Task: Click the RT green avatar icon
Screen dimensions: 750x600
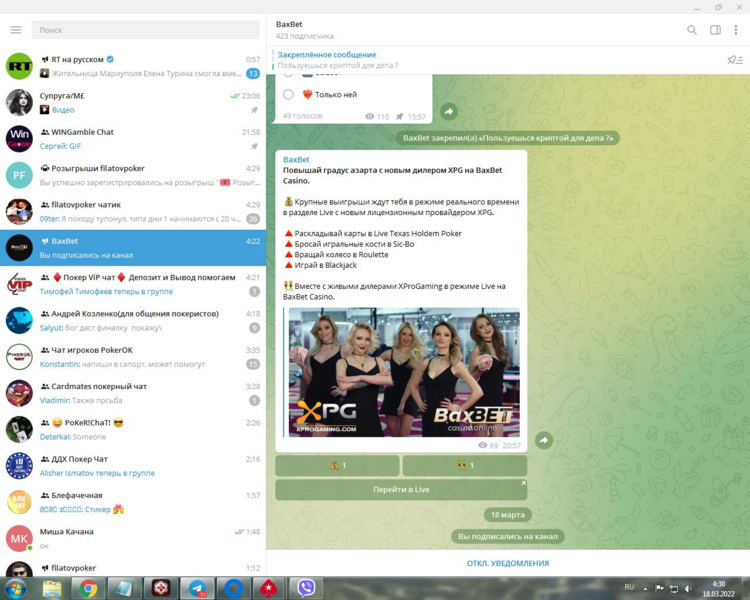Action: coord(19,66)
